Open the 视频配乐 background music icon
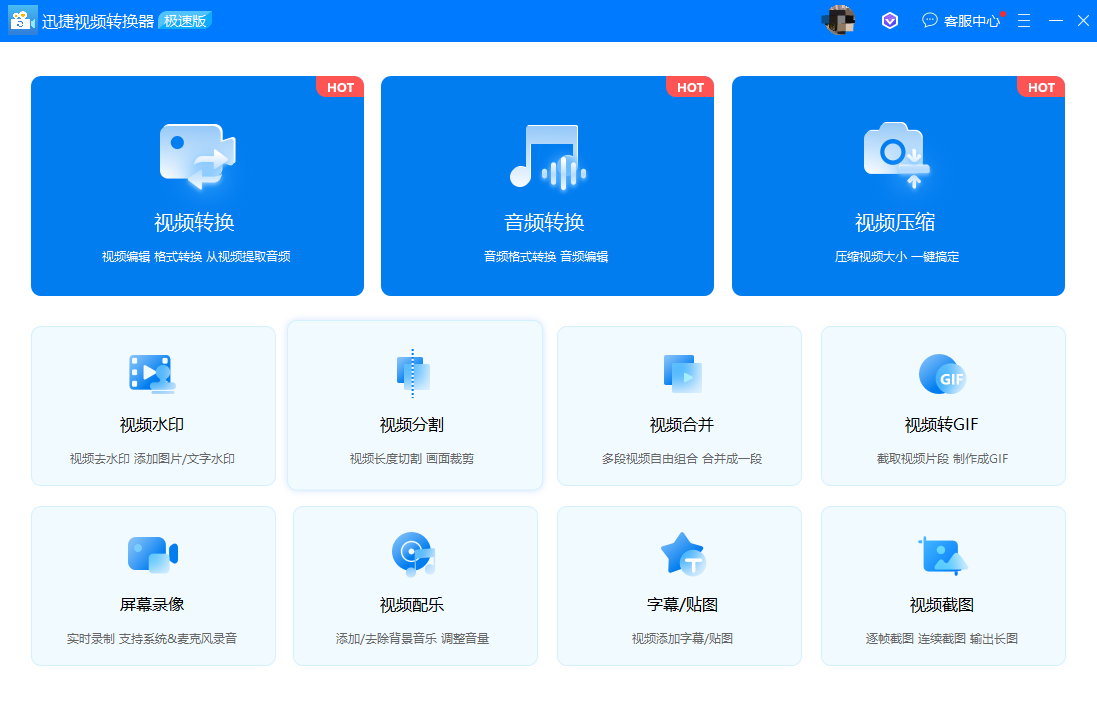 [413, 553]
